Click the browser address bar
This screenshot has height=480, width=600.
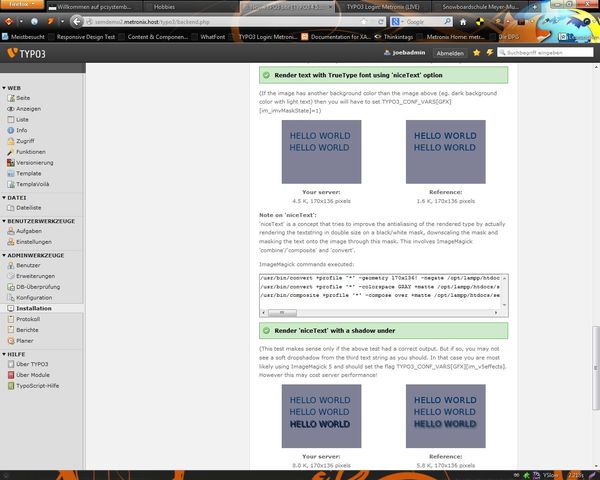pos(226,22)
